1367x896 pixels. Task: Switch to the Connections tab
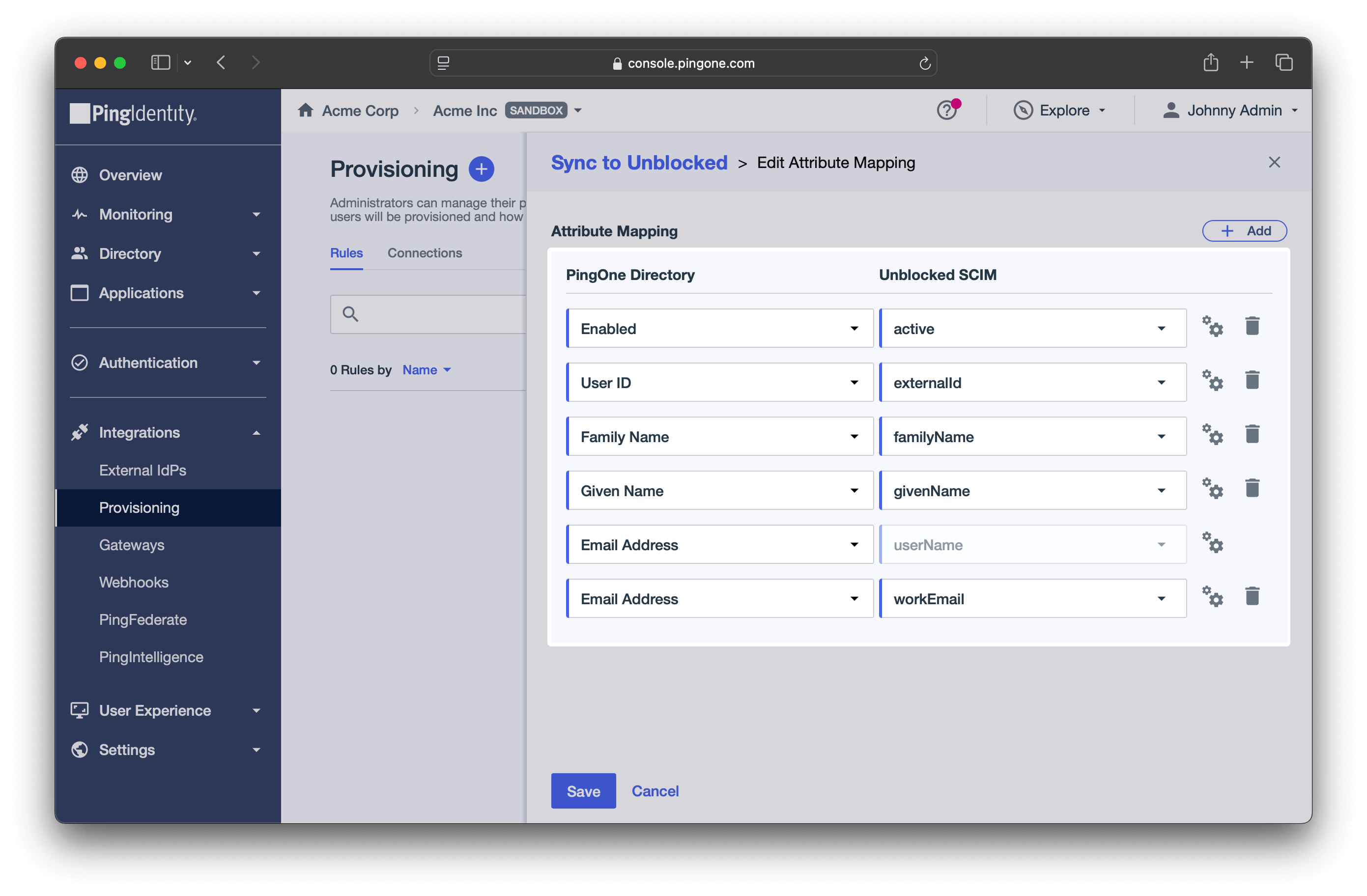(425, 252)
